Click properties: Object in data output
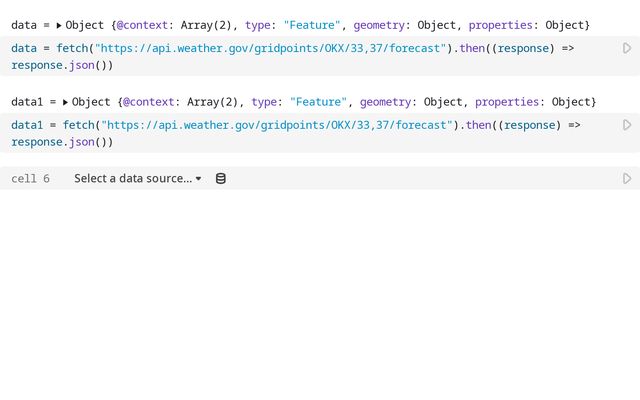This screenshot has height=400, width=640. (529, 24)
